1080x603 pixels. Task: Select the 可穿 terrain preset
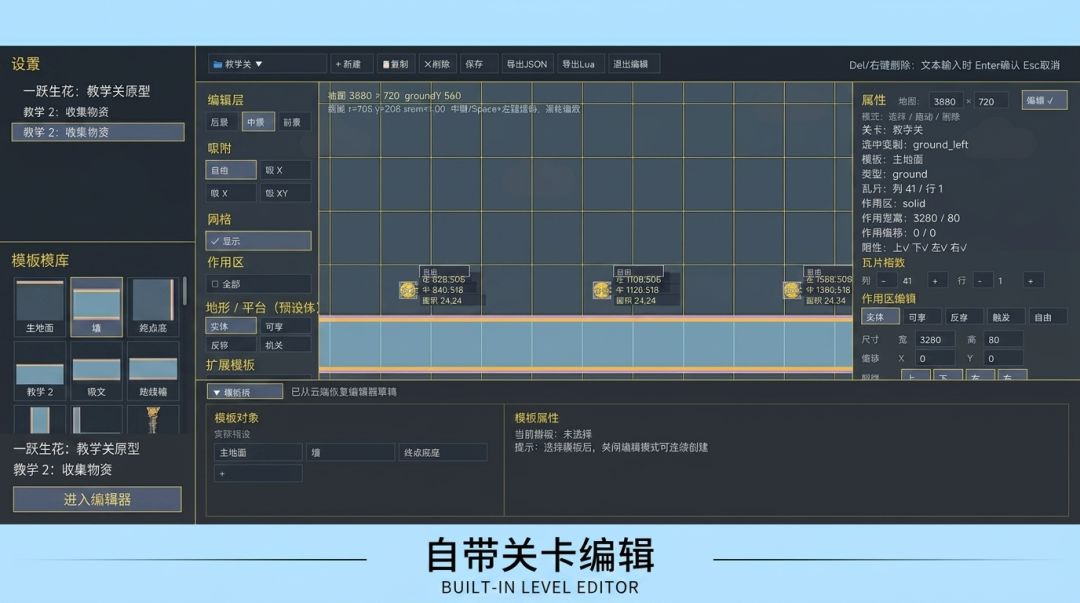click(x=285, y=326)
